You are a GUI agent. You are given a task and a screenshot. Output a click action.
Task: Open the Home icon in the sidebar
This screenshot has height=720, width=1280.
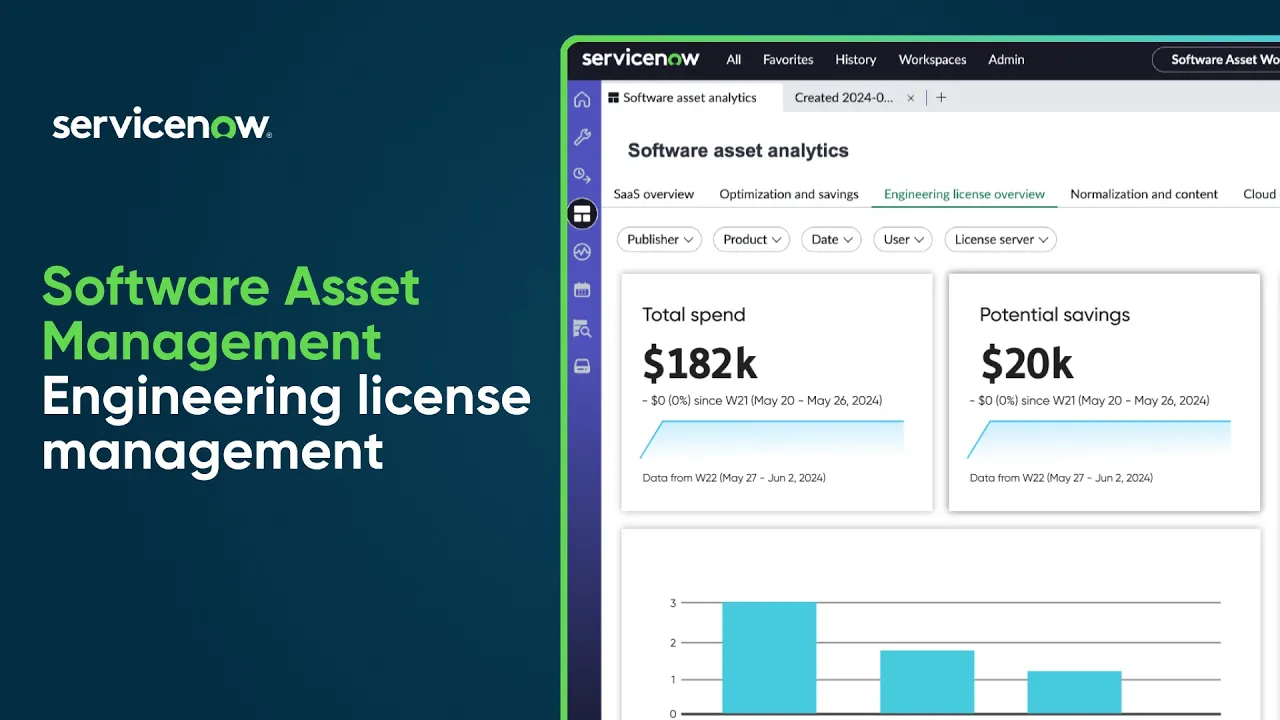[x=582, y=99]
